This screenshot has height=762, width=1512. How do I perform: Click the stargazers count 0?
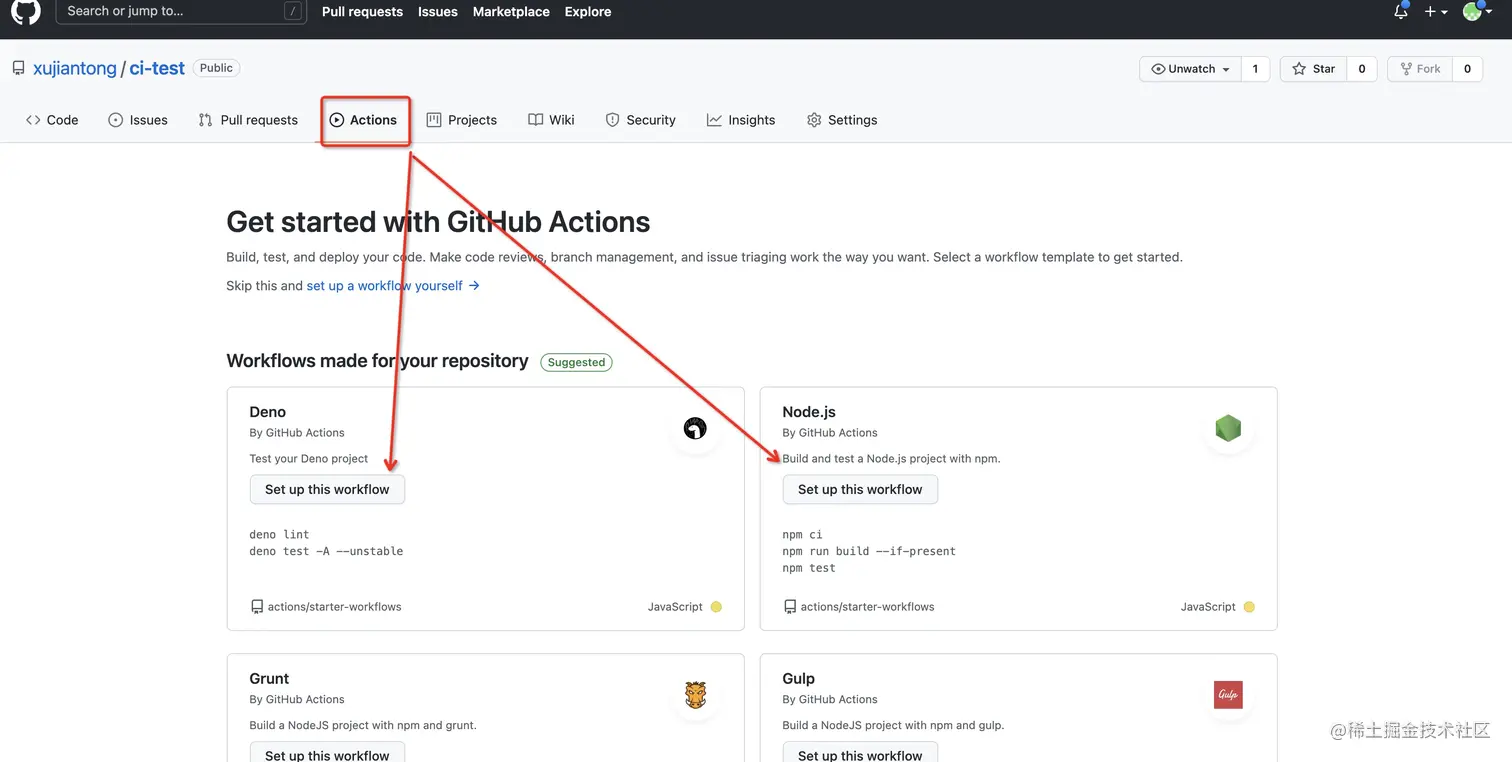(1361, 69)
